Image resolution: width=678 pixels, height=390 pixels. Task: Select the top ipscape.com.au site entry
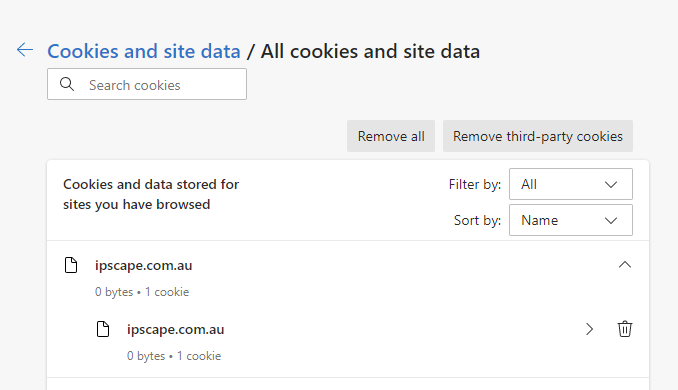point(144,265)
